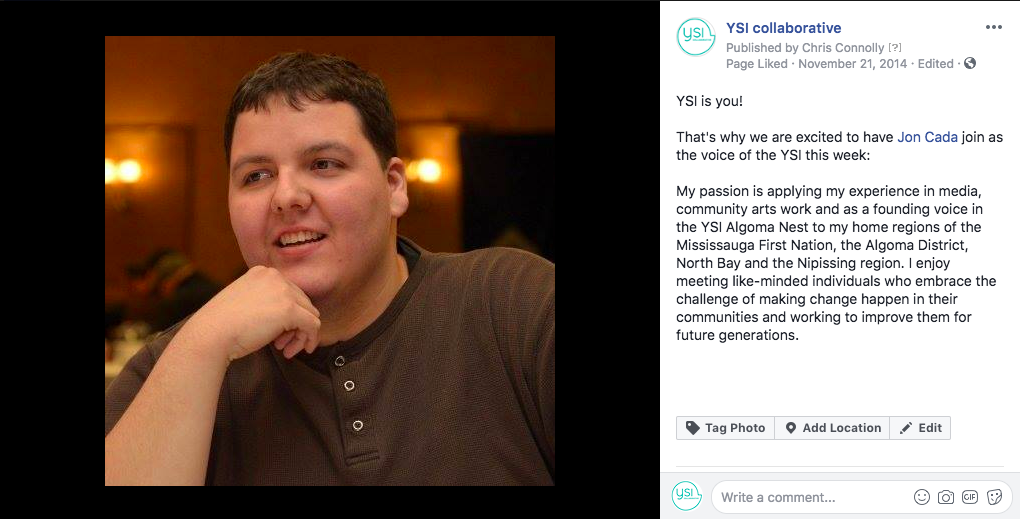Open Jon Cada's tagged profile link
The image size is (1020, 519).
(927, 137)
